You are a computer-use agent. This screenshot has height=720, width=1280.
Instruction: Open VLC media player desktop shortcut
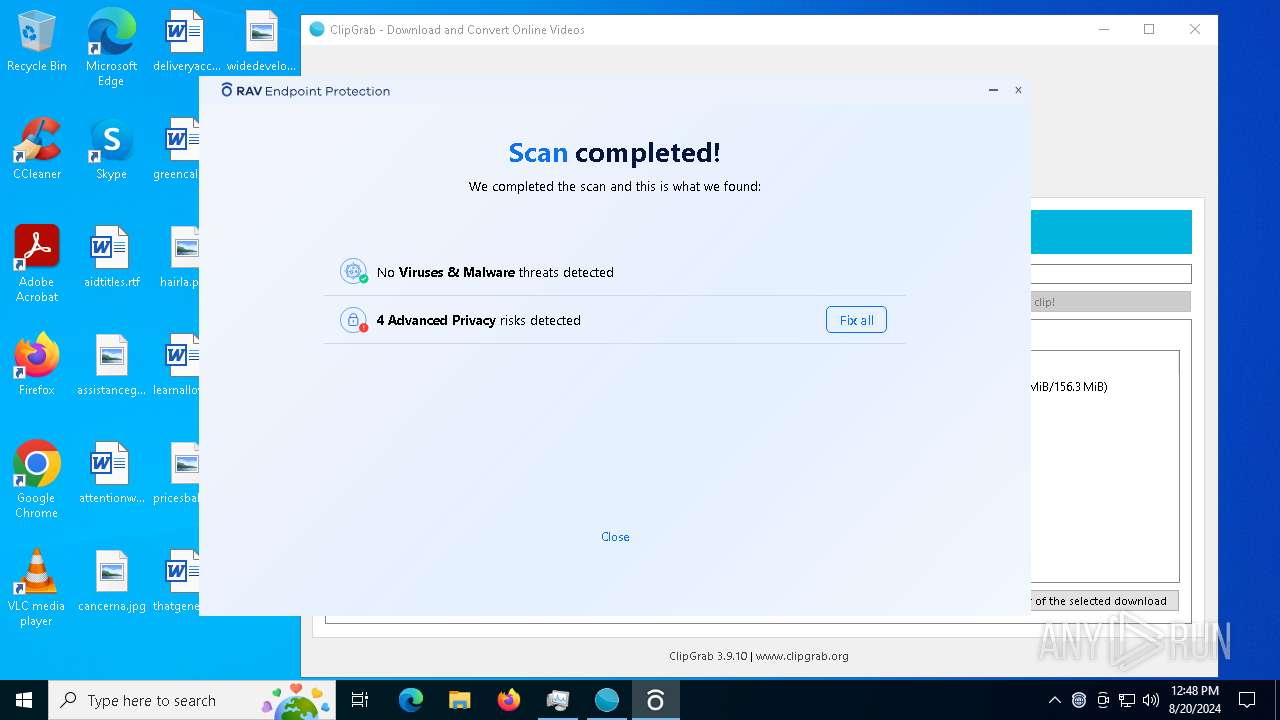point(37,587)
